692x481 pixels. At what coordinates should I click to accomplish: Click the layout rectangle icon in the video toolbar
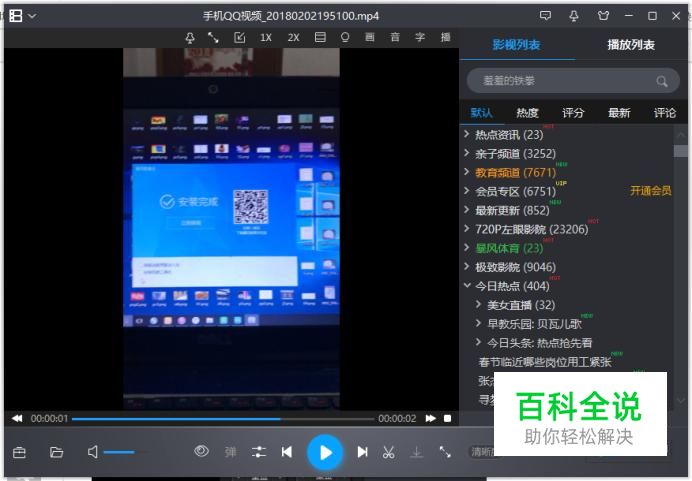tap(320, 37)
